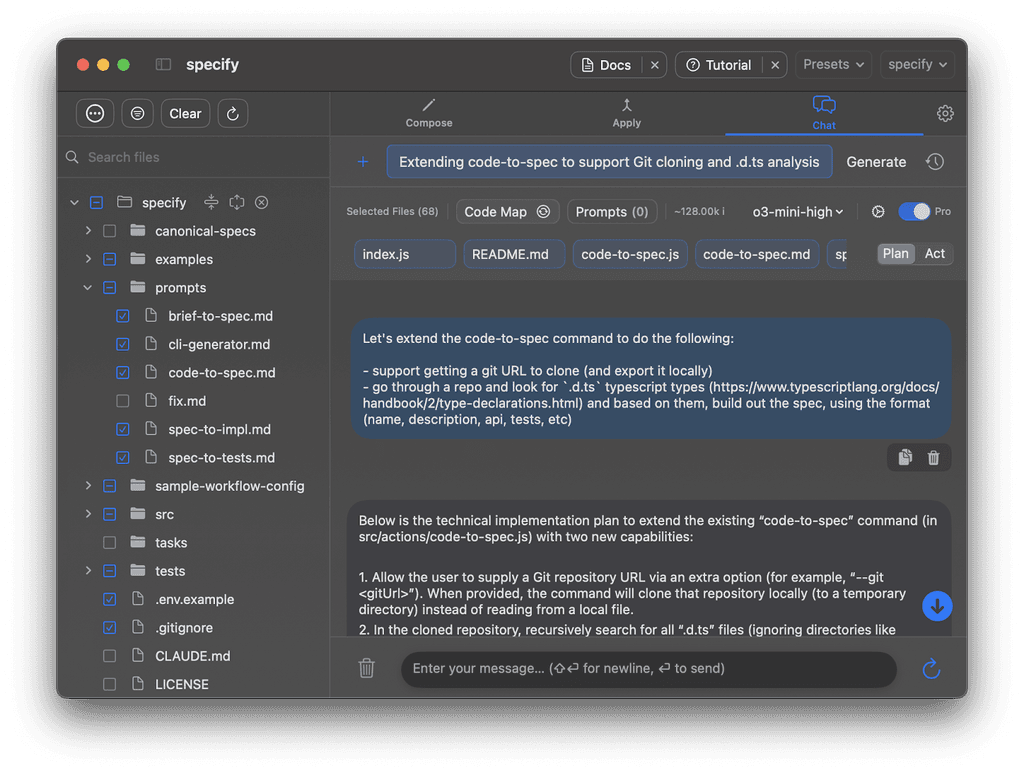
Task: Open the o3-mini-high model dropdown
Action: point(795,211)
